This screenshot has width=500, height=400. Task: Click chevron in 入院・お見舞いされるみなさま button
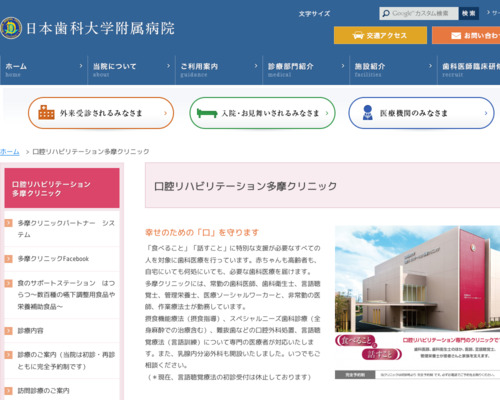[x=327, y=113]
